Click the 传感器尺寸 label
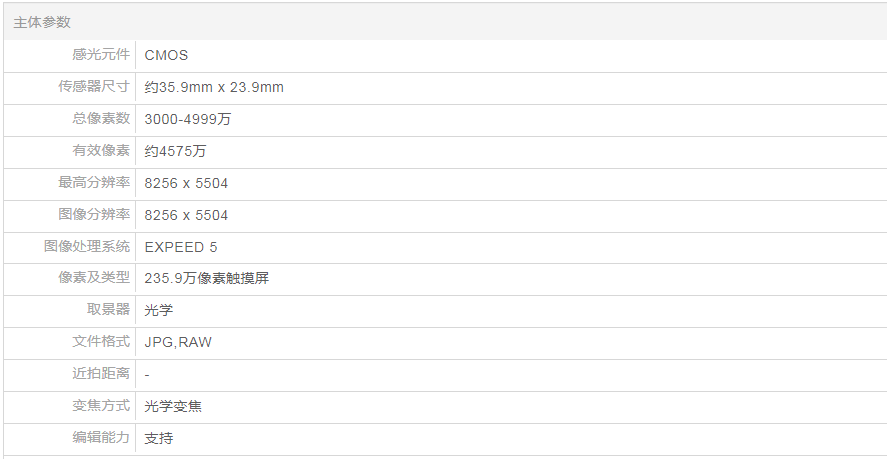Image resolution: width=892 pixels, height=459 pixels. coord(94,87)
